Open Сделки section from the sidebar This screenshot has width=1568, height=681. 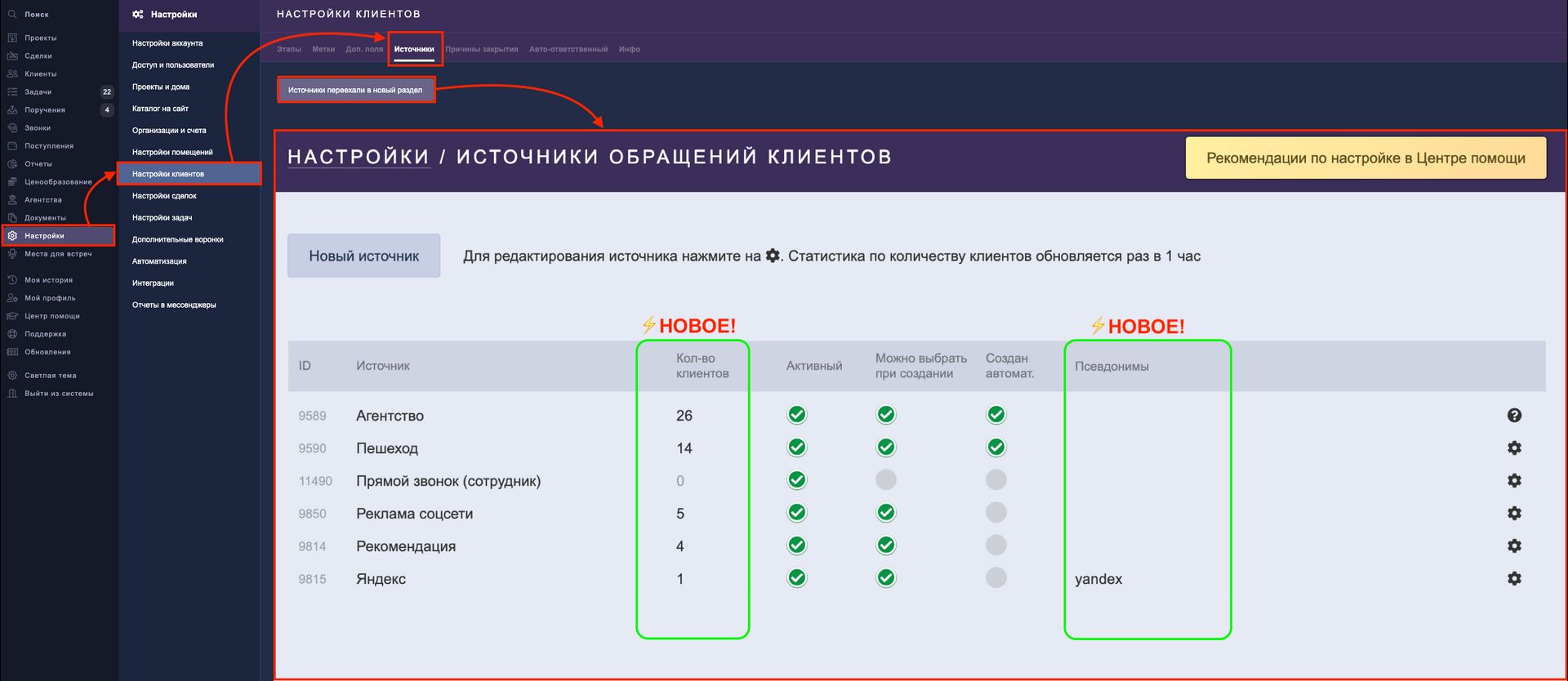pyautogui.click(x=38, y=56)
